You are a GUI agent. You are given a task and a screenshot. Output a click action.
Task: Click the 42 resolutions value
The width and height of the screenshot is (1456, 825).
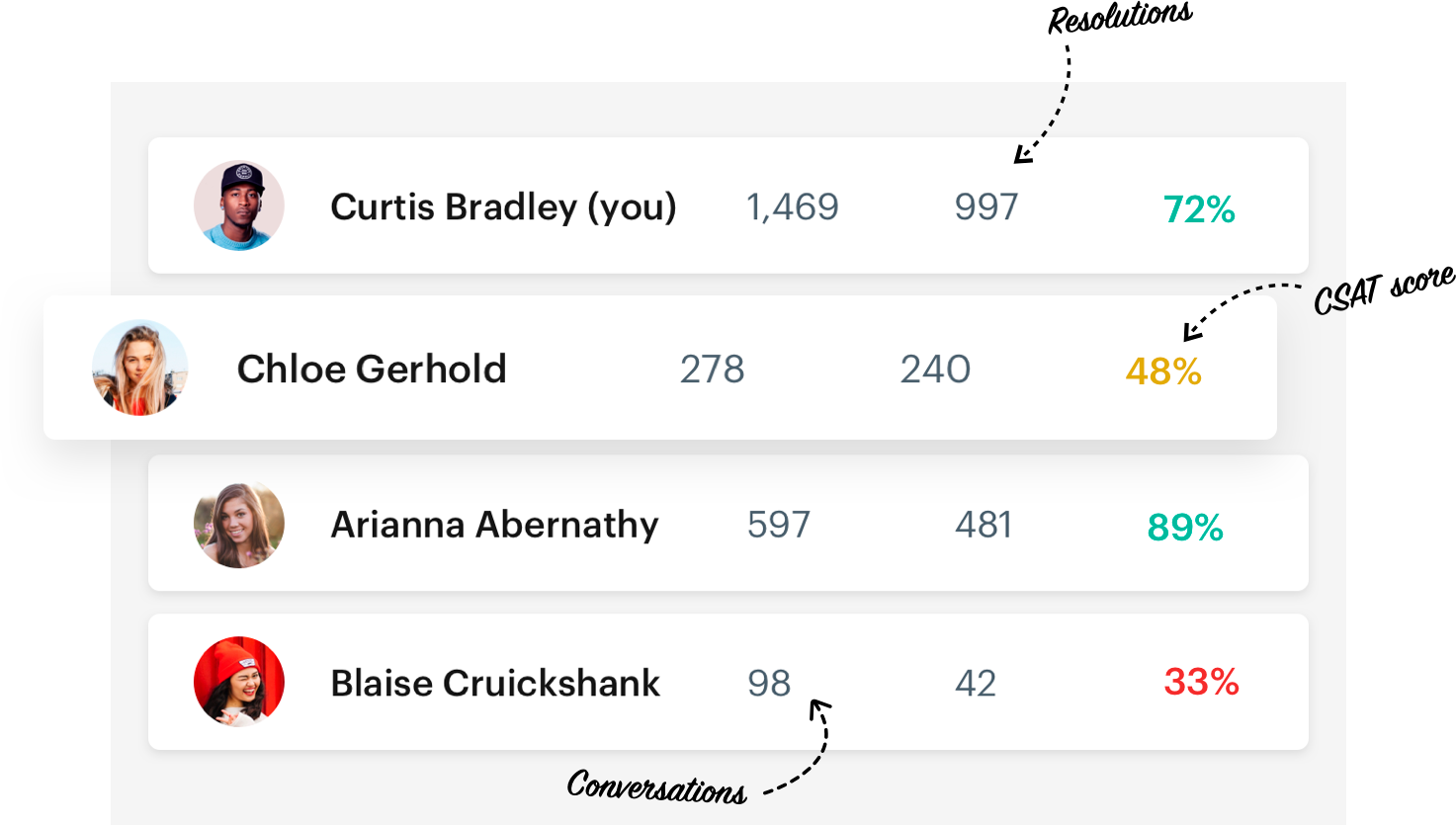[x=976, y=683]
